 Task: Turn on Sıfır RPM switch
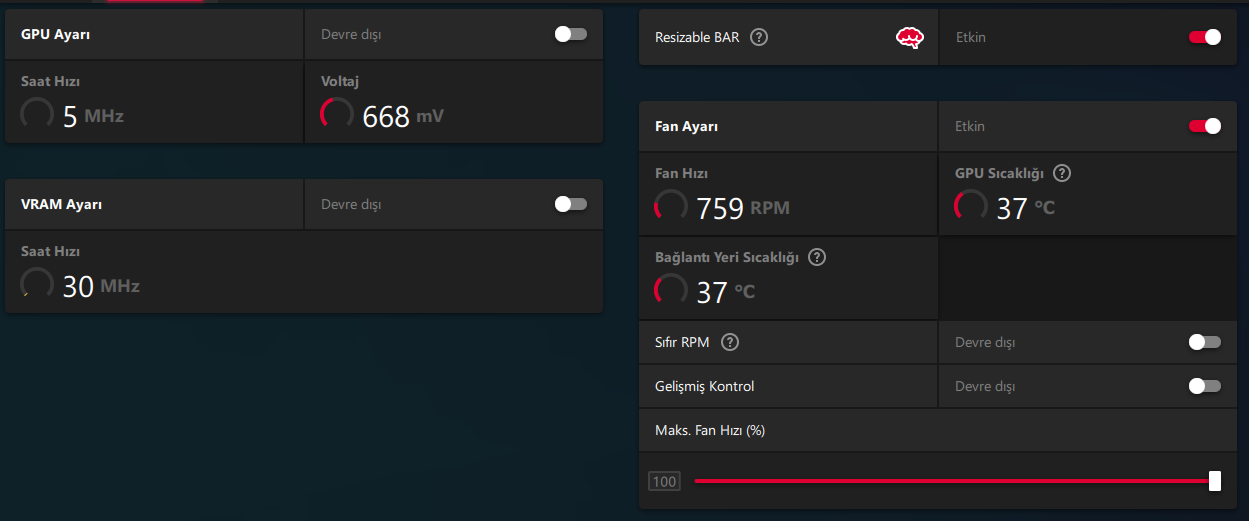[1205, 342]
